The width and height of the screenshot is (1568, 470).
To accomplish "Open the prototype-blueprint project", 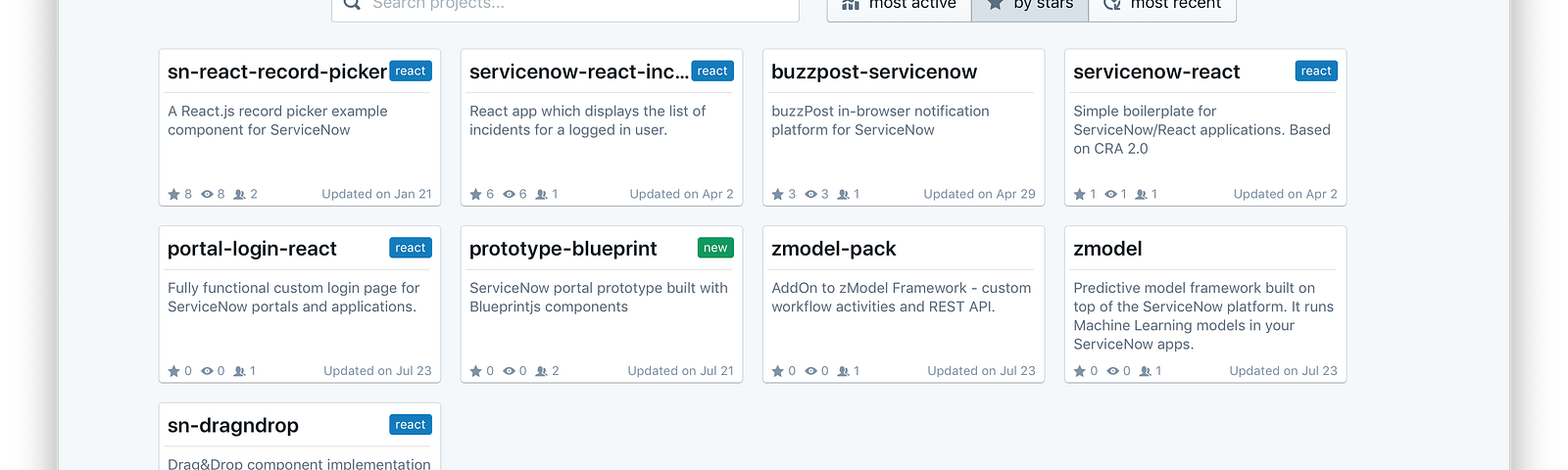I will click(x=563, y=249).
